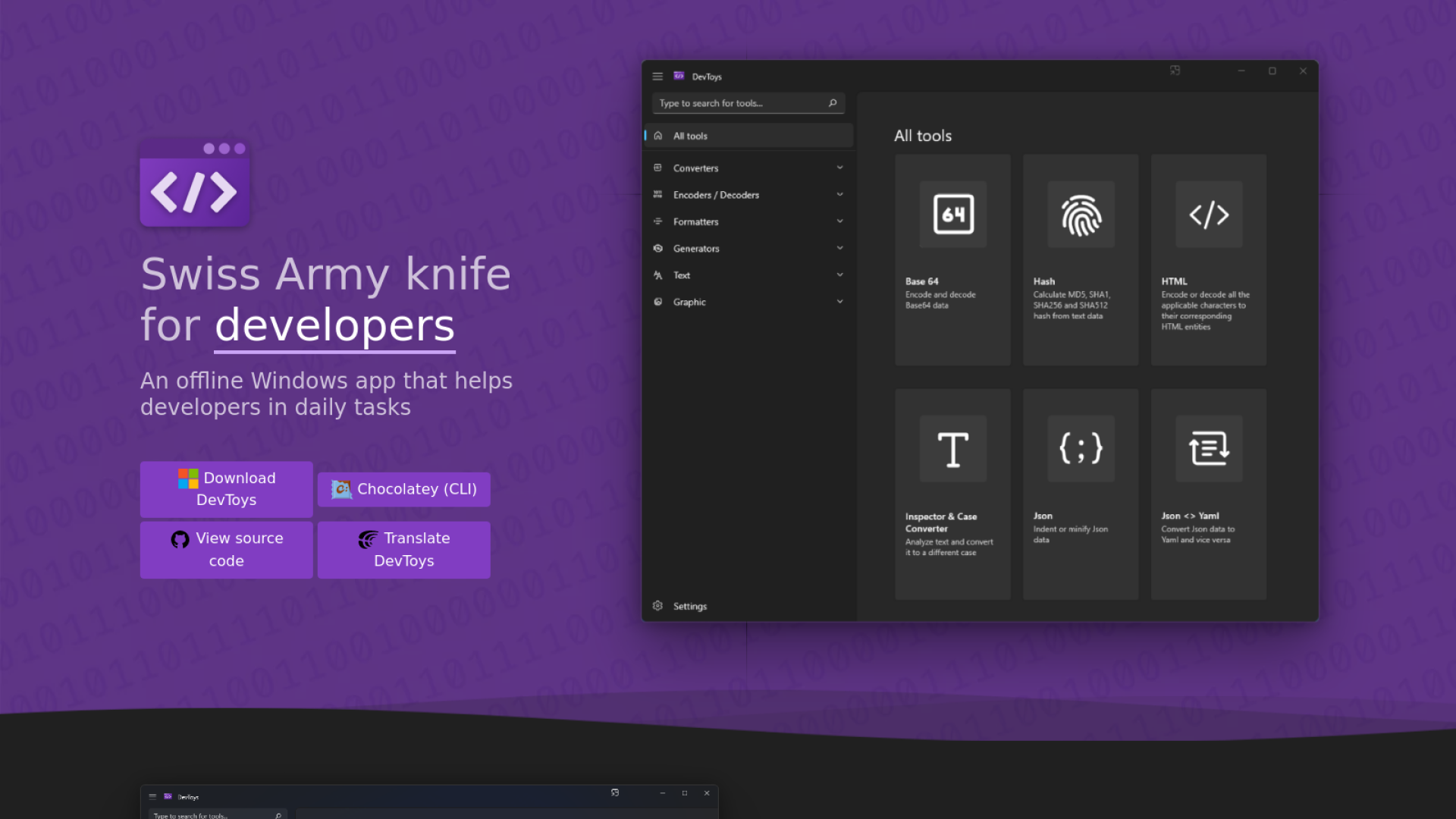This screenshot has width=1456, height=819.
Task: Open the Json braces tool icon
Action: point(1081,448)
